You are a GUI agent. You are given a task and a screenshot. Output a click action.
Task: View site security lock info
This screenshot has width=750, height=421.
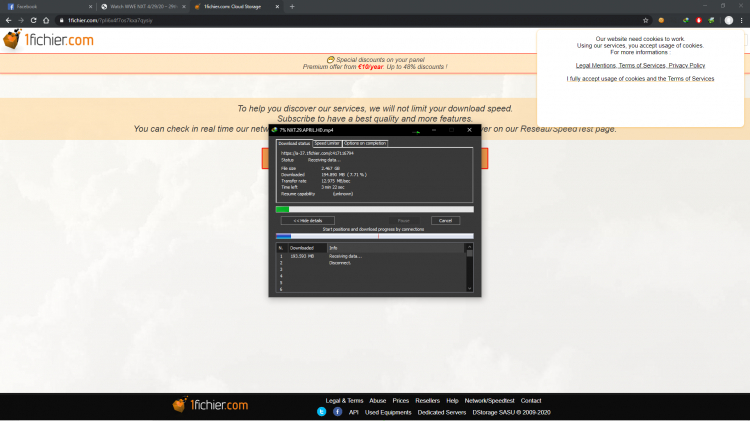click(61, 20)
